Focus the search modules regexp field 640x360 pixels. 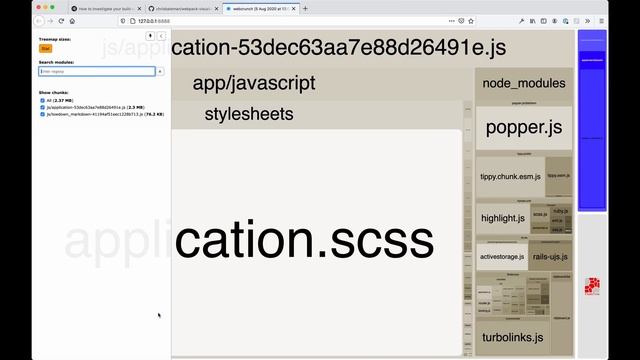(97, 71)
